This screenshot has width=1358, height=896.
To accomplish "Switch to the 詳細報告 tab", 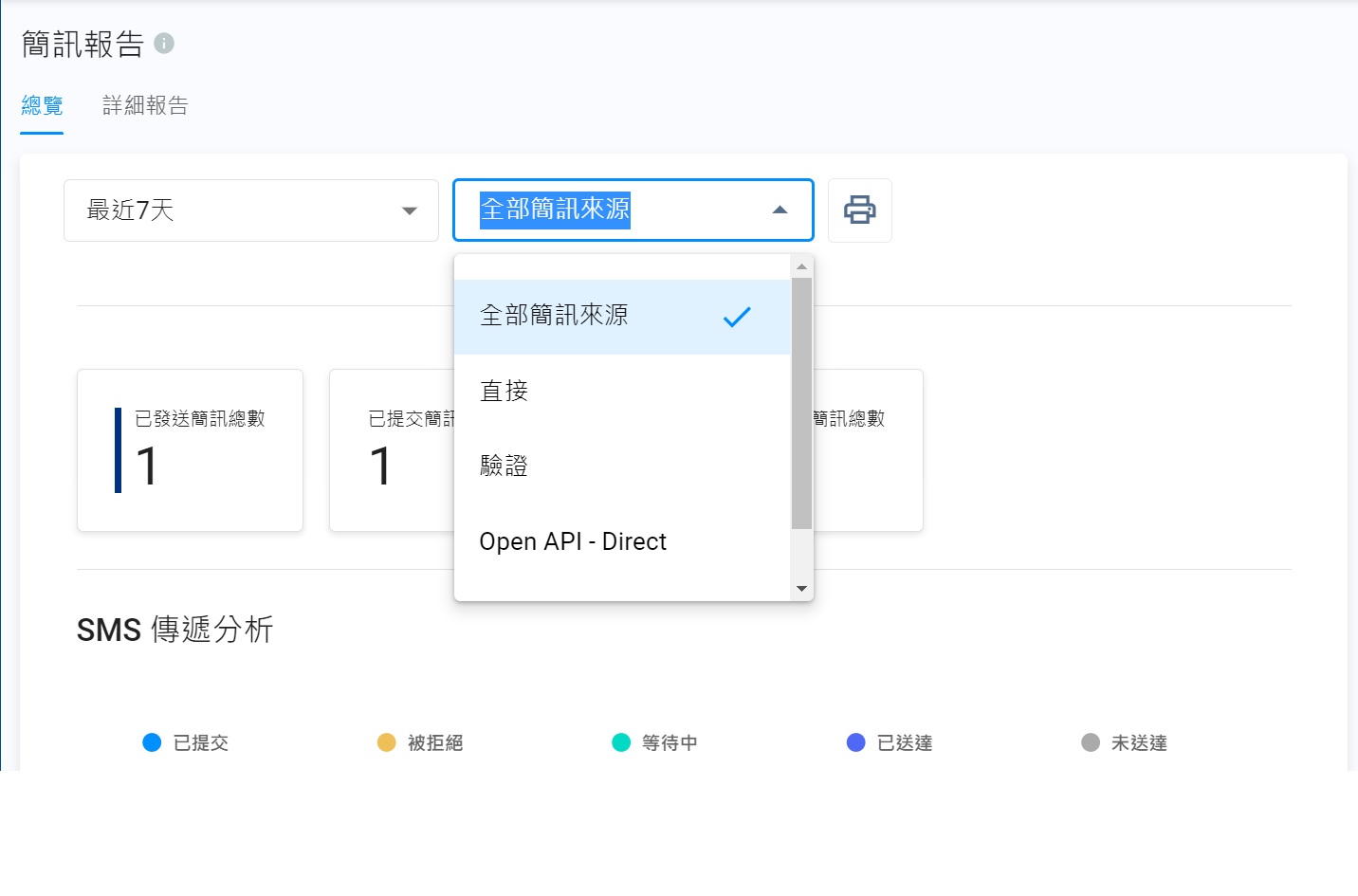I will tap(145, 105).
